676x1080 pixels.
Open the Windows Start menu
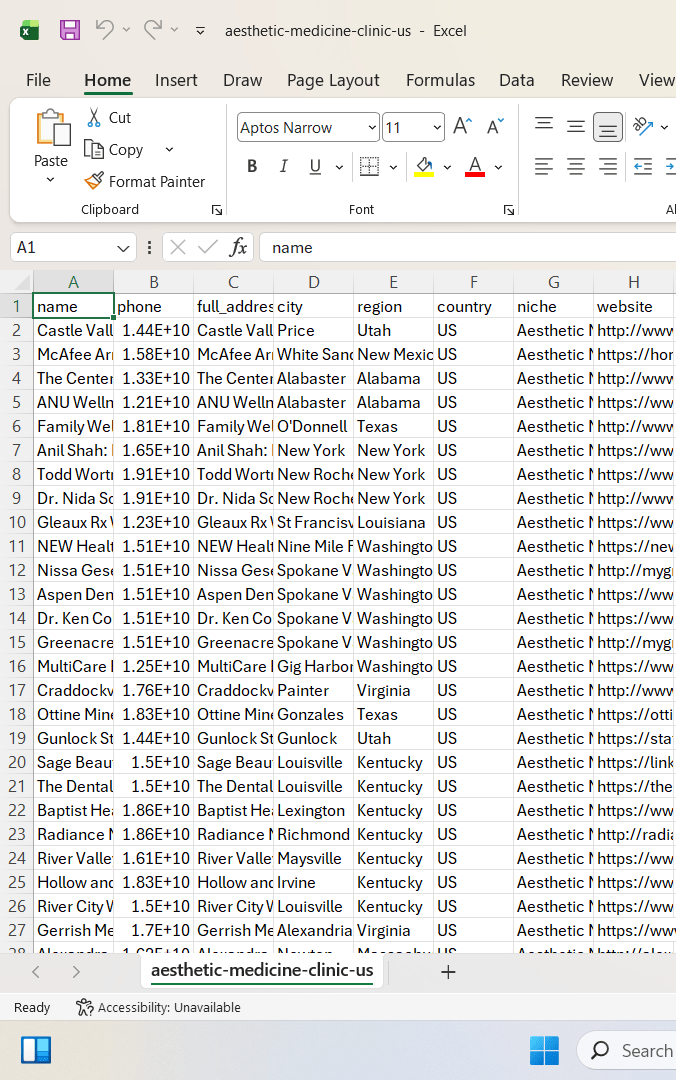(x=544, y=1050)
